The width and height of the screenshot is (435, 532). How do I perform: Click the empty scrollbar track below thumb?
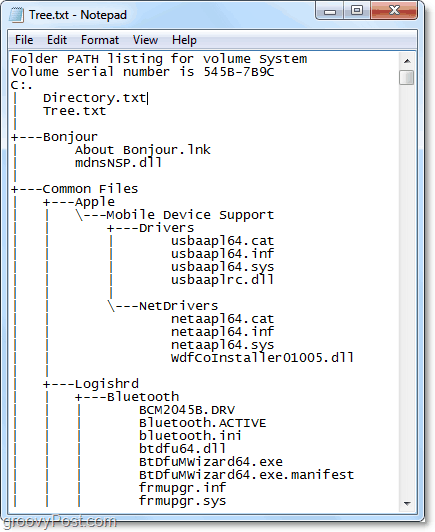point(407,290)
